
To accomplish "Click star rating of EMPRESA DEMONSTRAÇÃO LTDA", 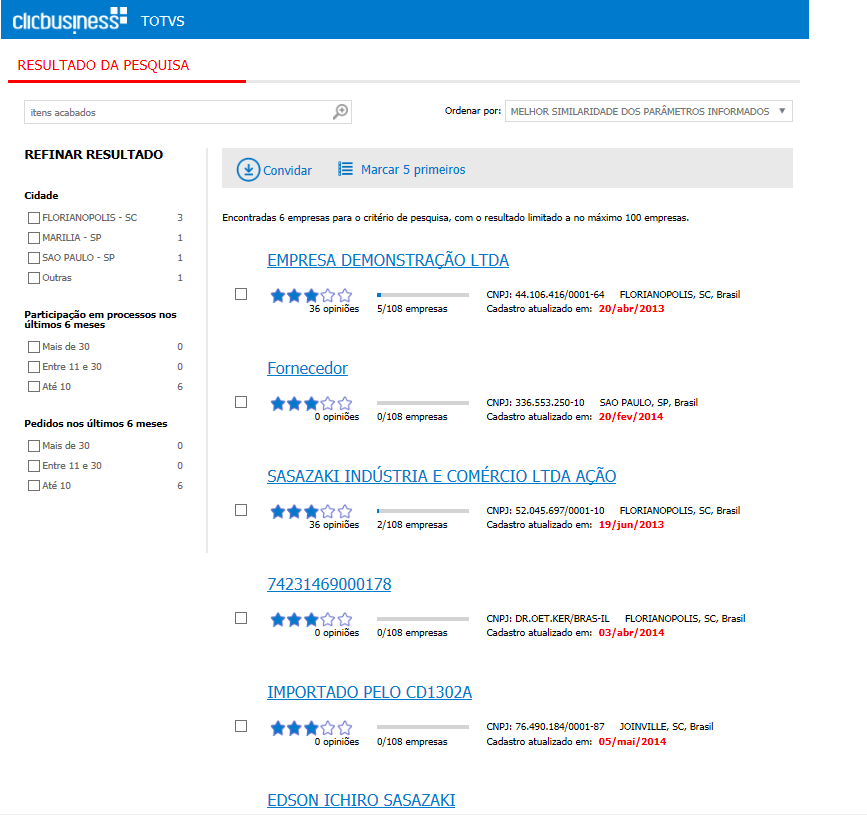I will [x=311, y=295].
